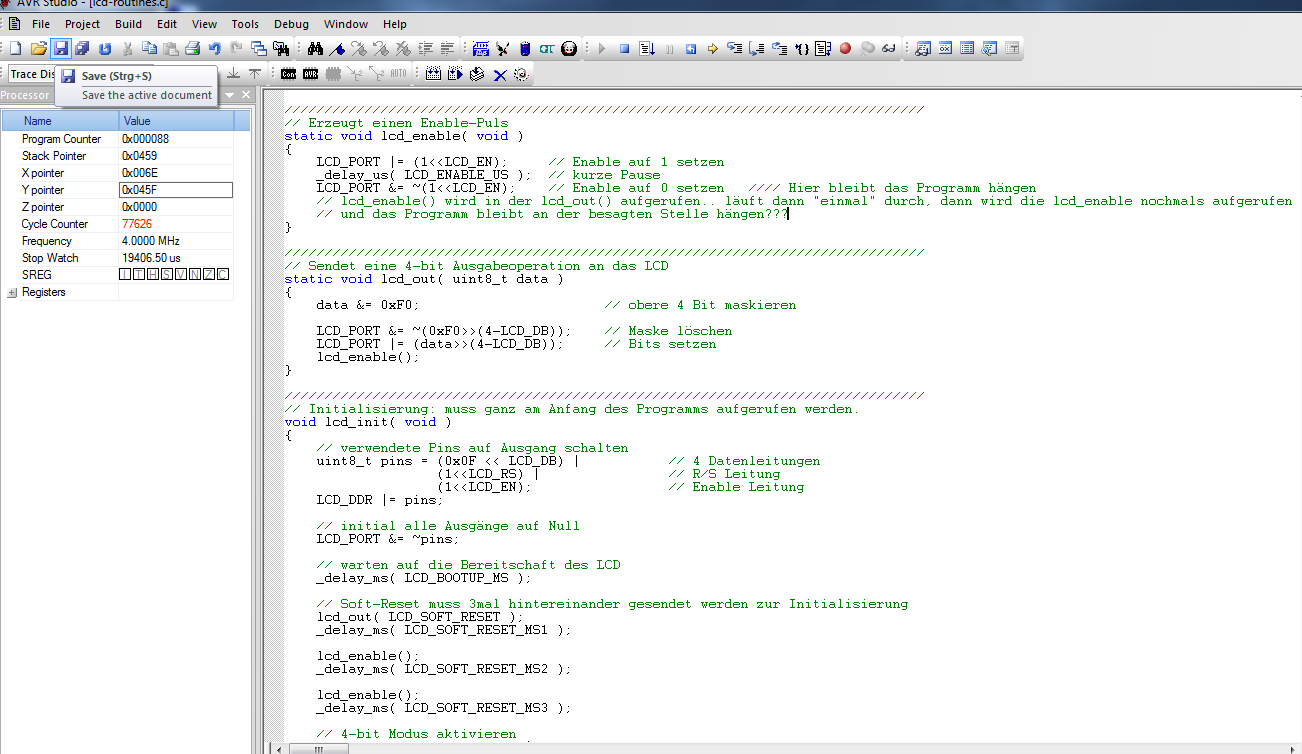Run to cursor with the braces icon
The width and height of the screenshot is (1302, 754).
[802, 48]
